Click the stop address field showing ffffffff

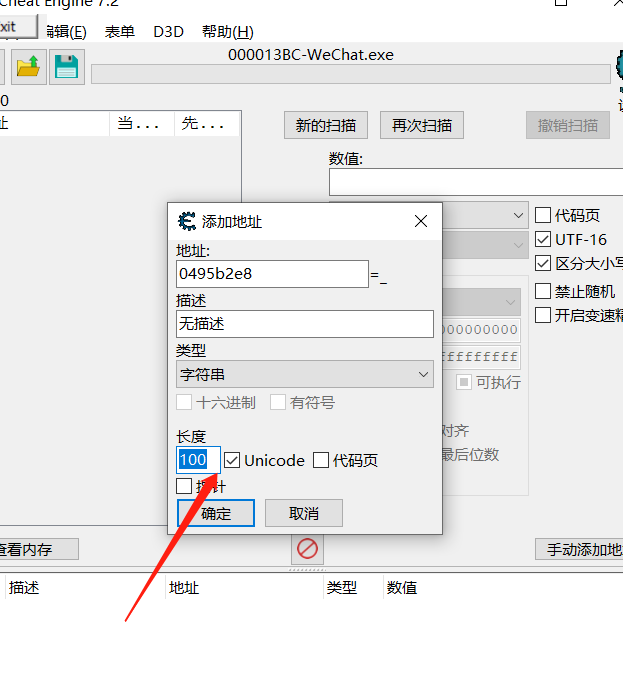coord(481,357)
